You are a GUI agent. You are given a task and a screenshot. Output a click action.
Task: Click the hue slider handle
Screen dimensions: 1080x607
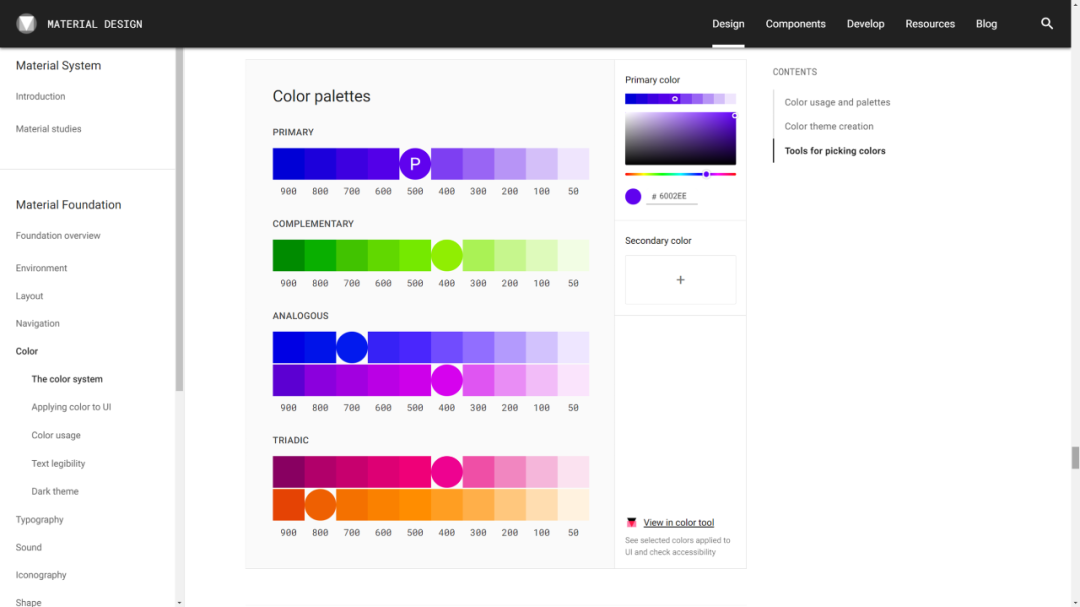point(706,174)
